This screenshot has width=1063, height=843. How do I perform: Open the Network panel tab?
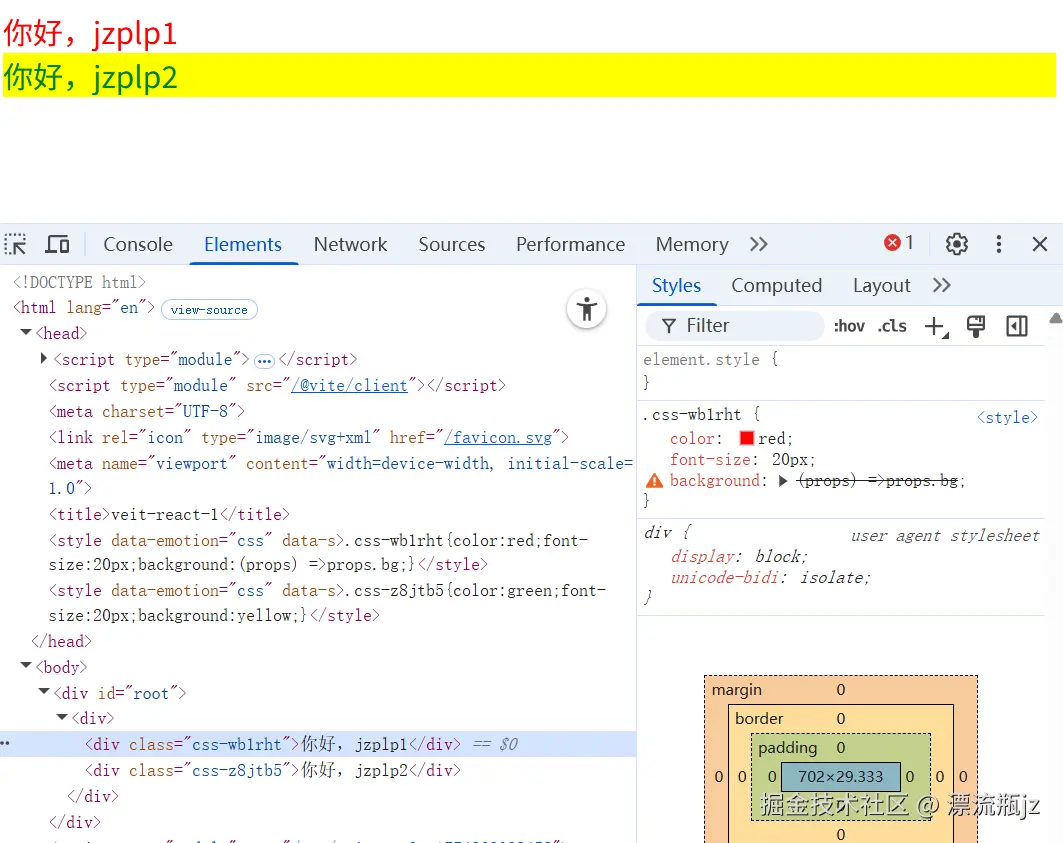click(350, 244)
